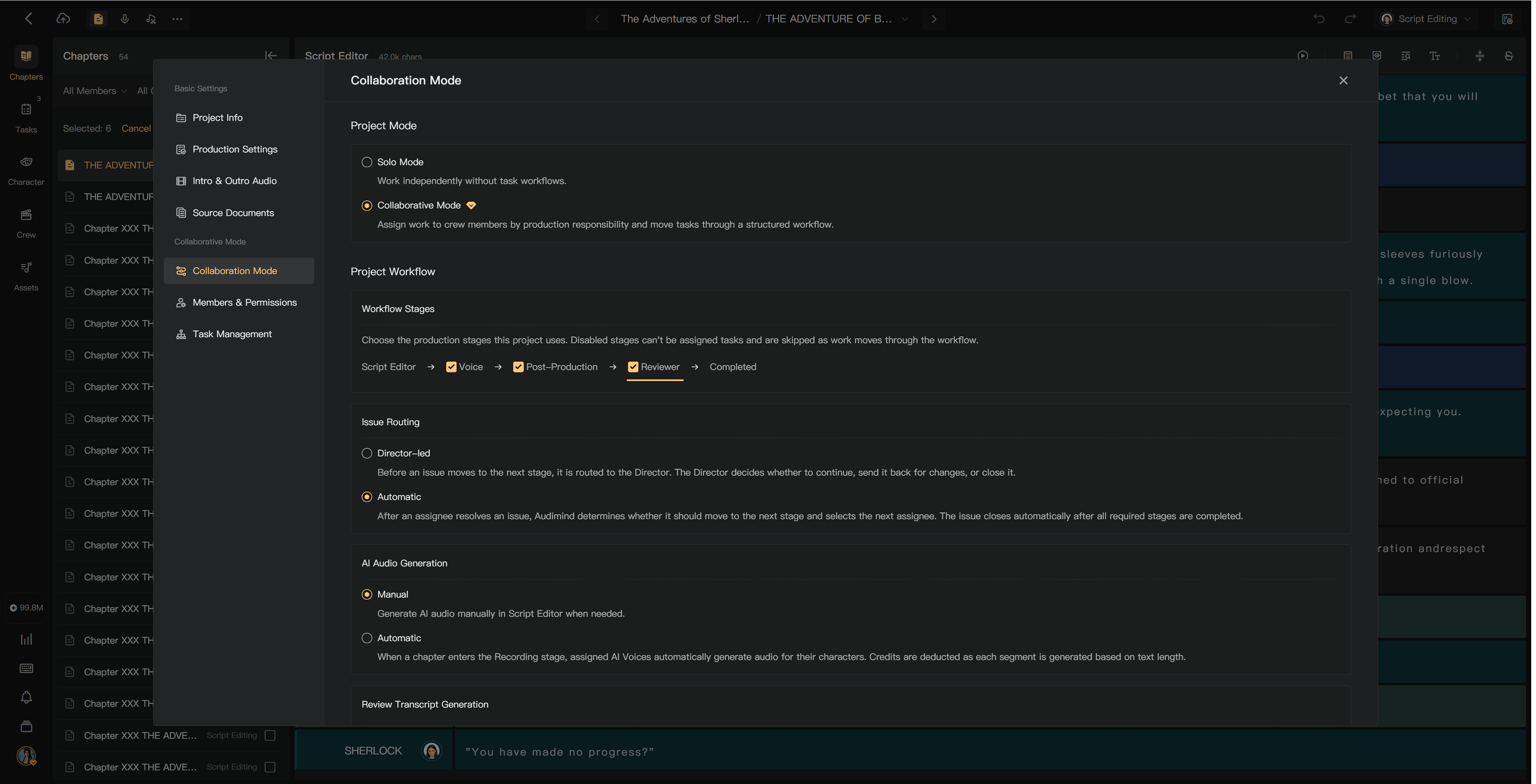Click The Adventures of Sherl... breadcrumb
1536x784 pixels.
point(685,19)
